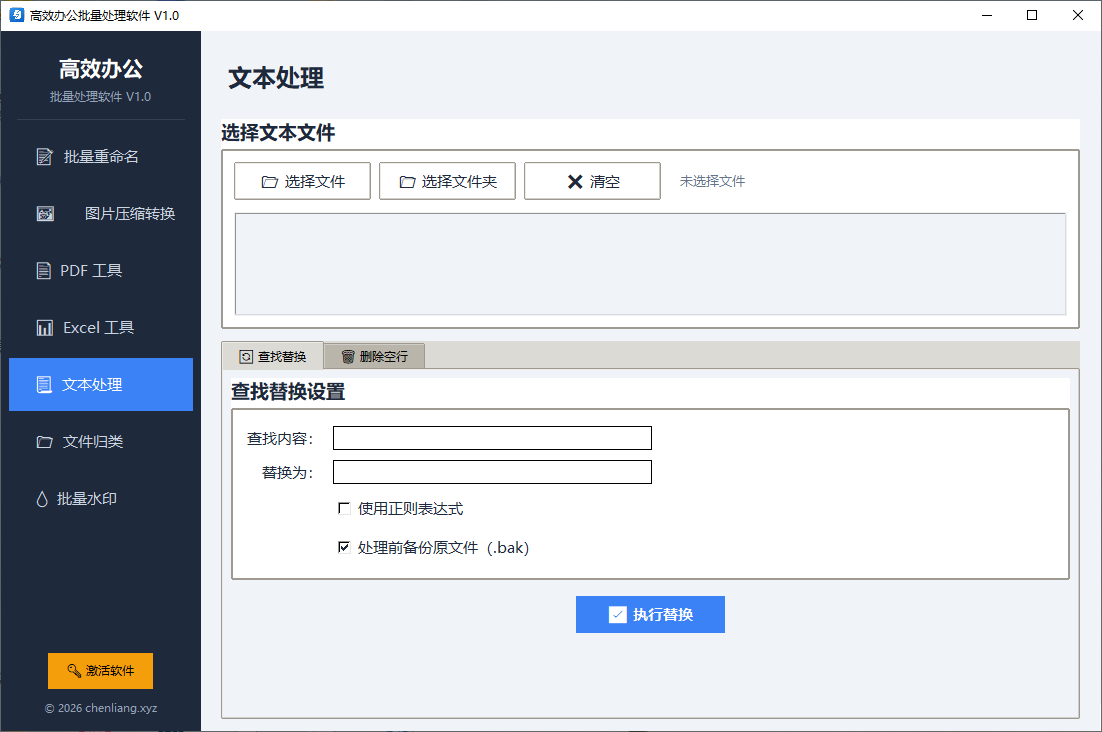Click the Excel bar chart icon
Image resolution: width=1102 pixels, height=732 pixels.
tap(44, 327)
